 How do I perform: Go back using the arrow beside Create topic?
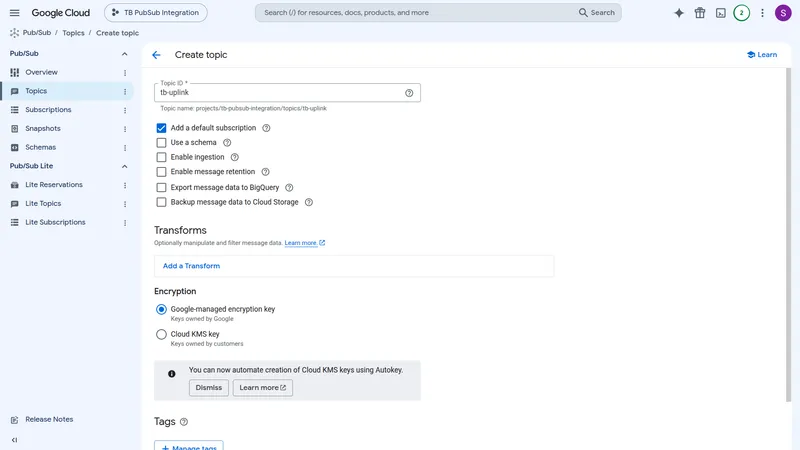[x=156, y=55]
